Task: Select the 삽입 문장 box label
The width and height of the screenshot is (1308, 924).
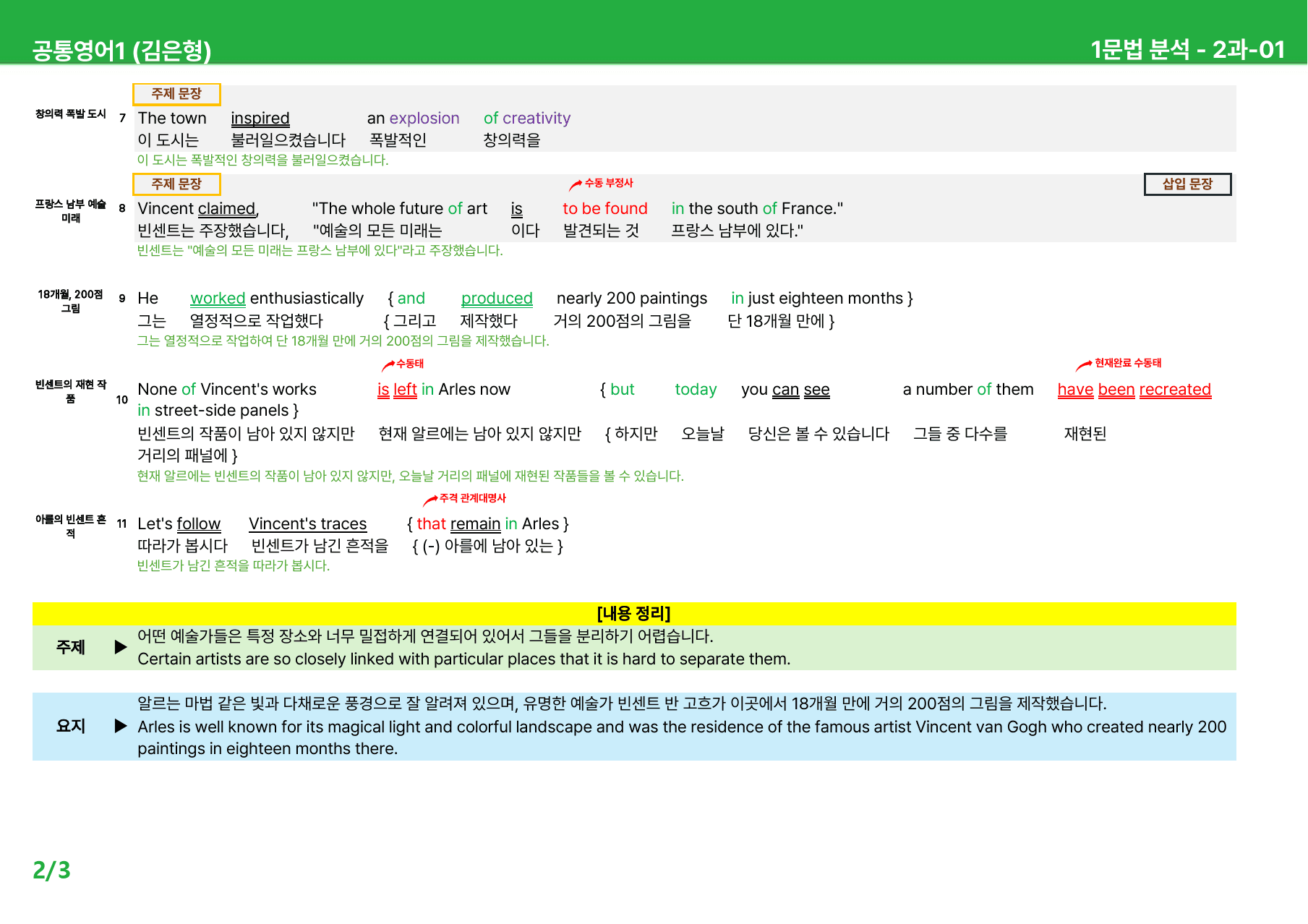Action: [1187, 184]
